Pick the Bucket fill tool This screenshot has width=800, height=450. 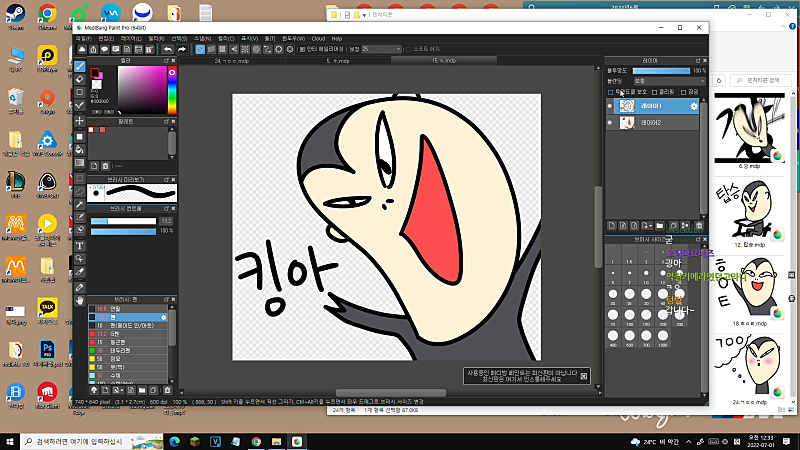[80, 149]
